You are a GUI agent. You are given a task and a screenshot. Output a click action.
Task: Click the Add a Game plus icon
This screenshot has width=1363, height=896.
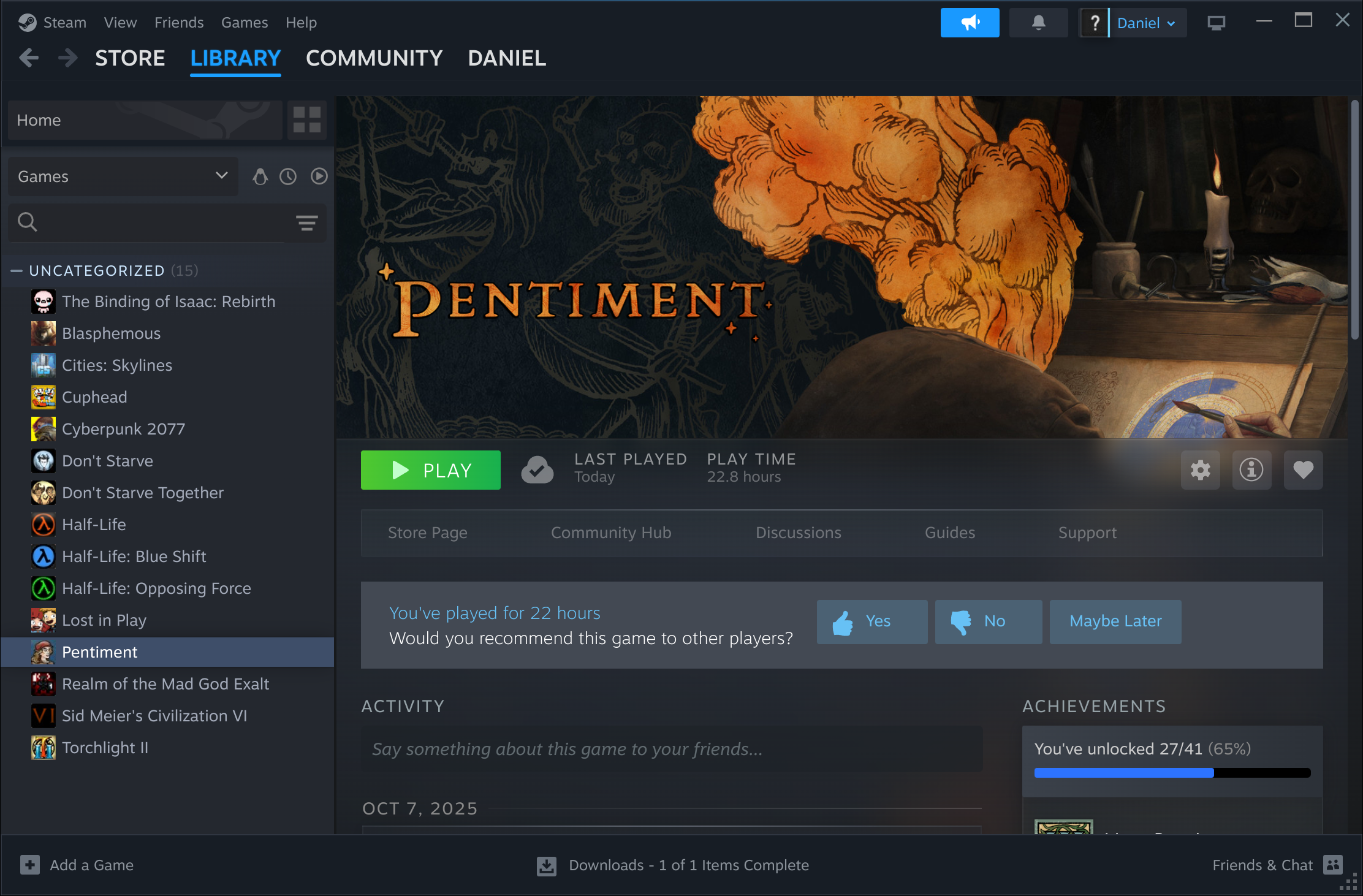[x=30, y=865]
